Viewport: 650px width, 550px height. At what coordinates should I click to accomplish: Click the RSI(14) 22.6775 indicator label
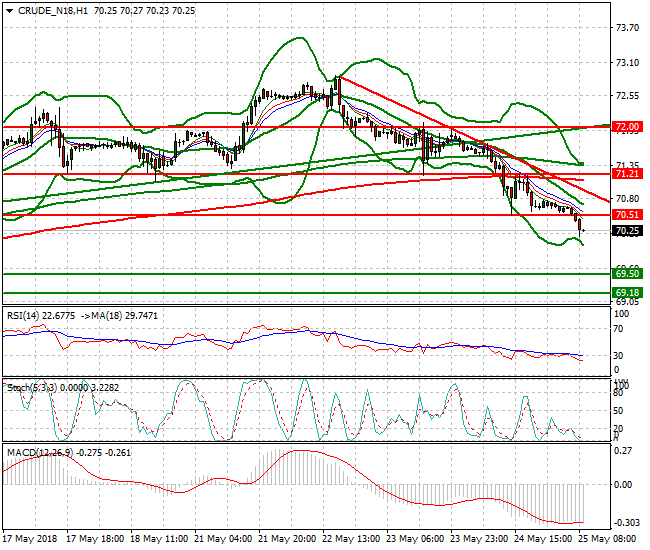(41, 316)
